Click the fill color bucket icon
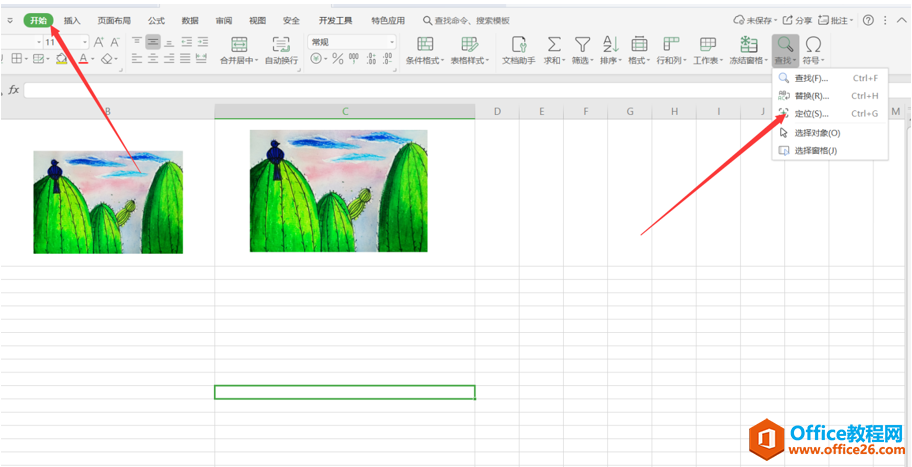The height and width of the screenshot is (467, 912). 61,59
